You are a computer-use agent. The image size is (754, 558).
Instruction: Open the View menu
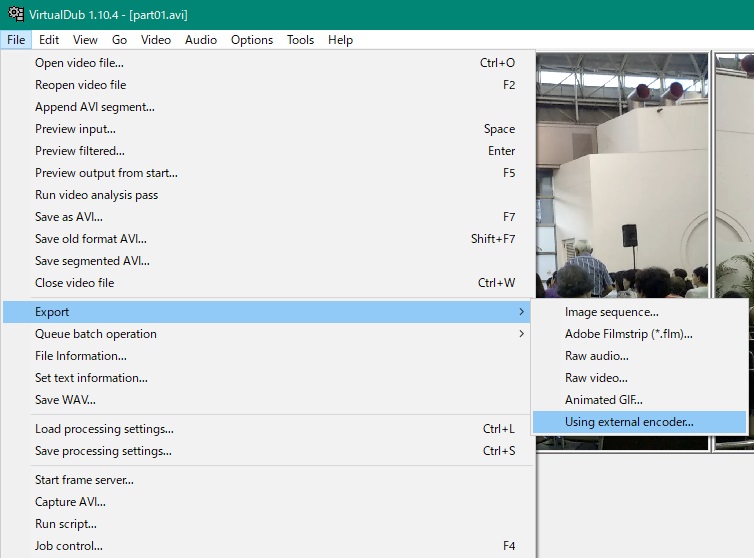(x=85, y=40)
